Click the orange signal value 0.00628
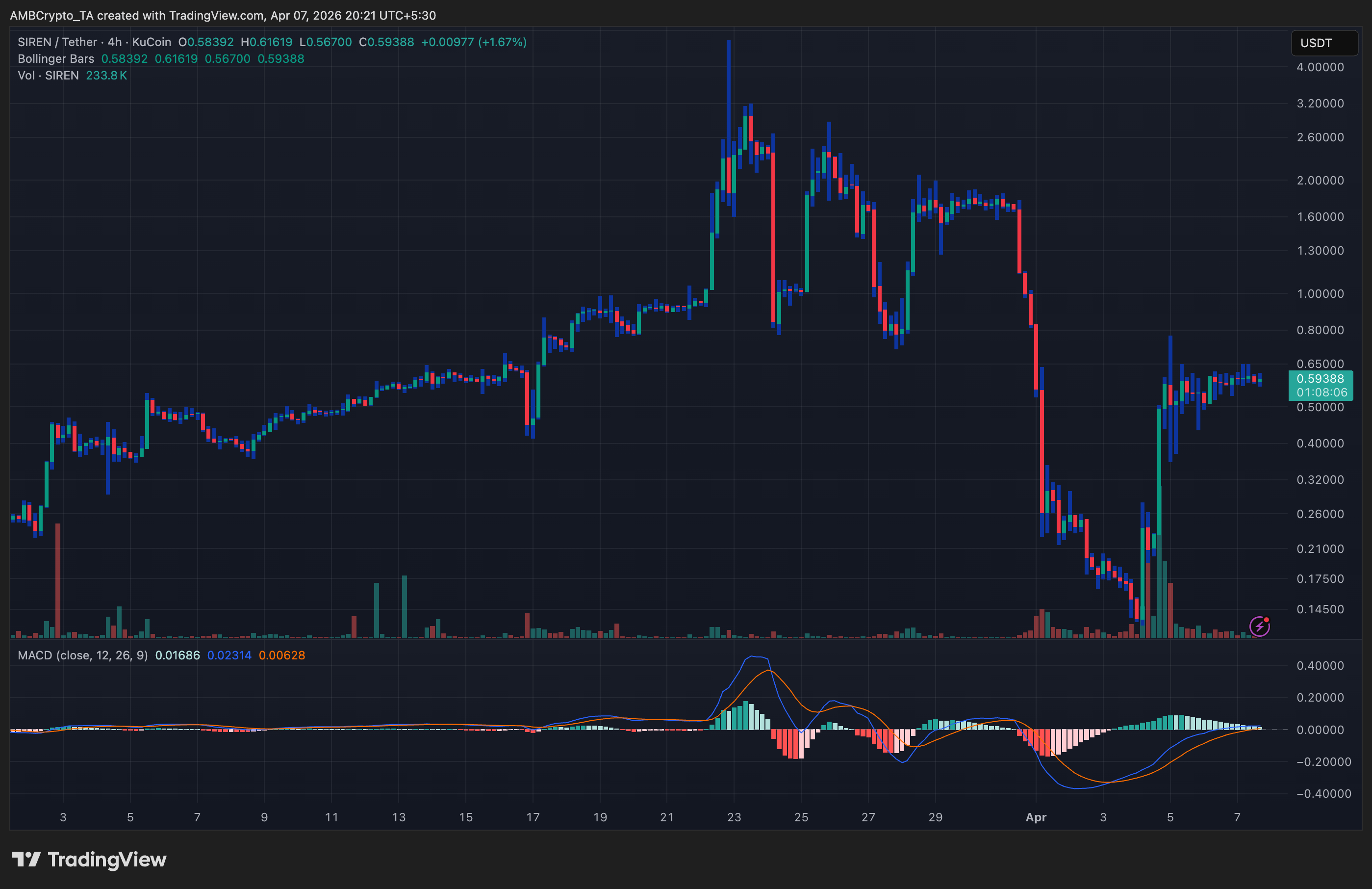This screenshot has width=1372, height=889. pos(282,655)
